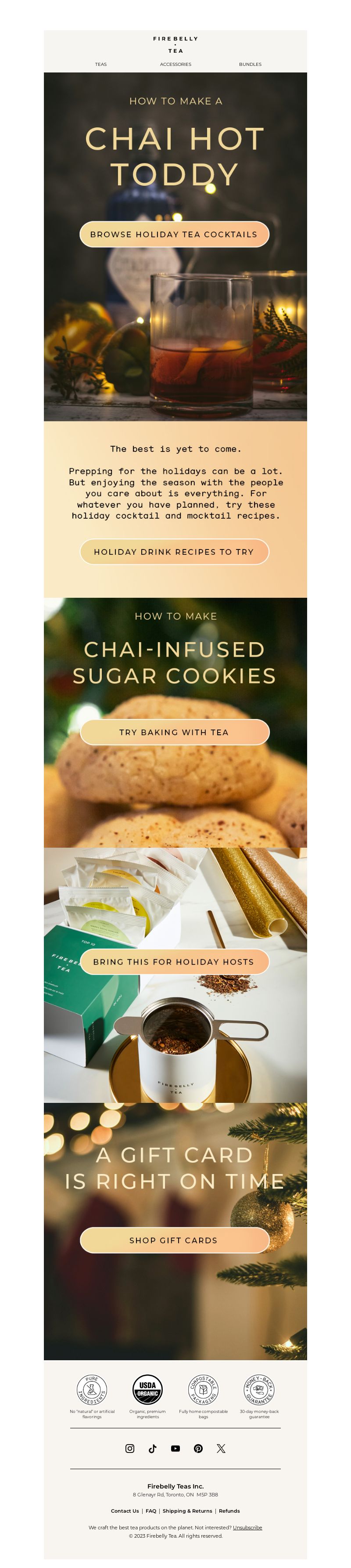Open the Teas menu item

(101, 64)
